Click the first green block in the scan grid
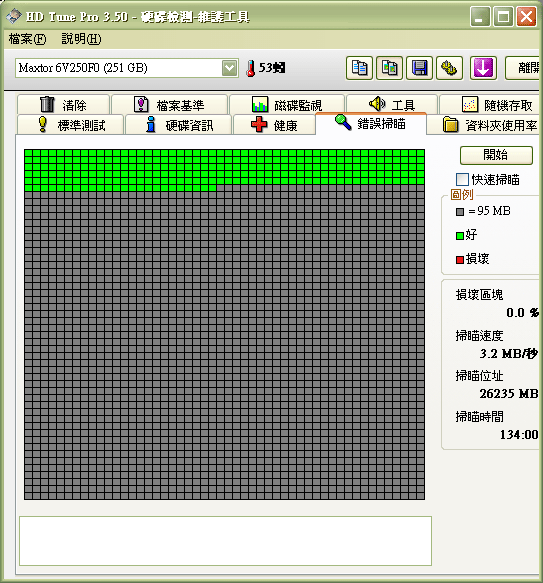Screen dimensions: 543x583 pos(28,153)
